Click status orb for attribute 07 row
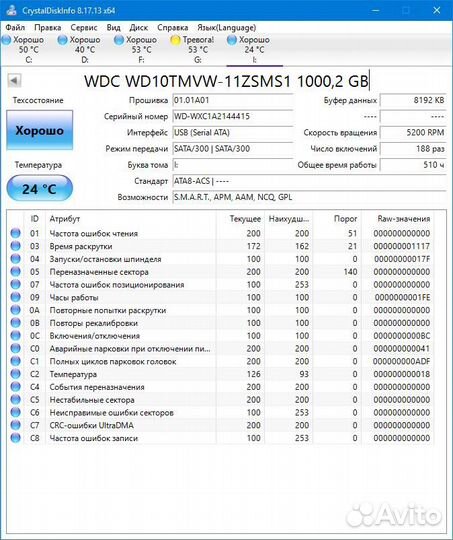The image size is (453, 540). (16, 284)
